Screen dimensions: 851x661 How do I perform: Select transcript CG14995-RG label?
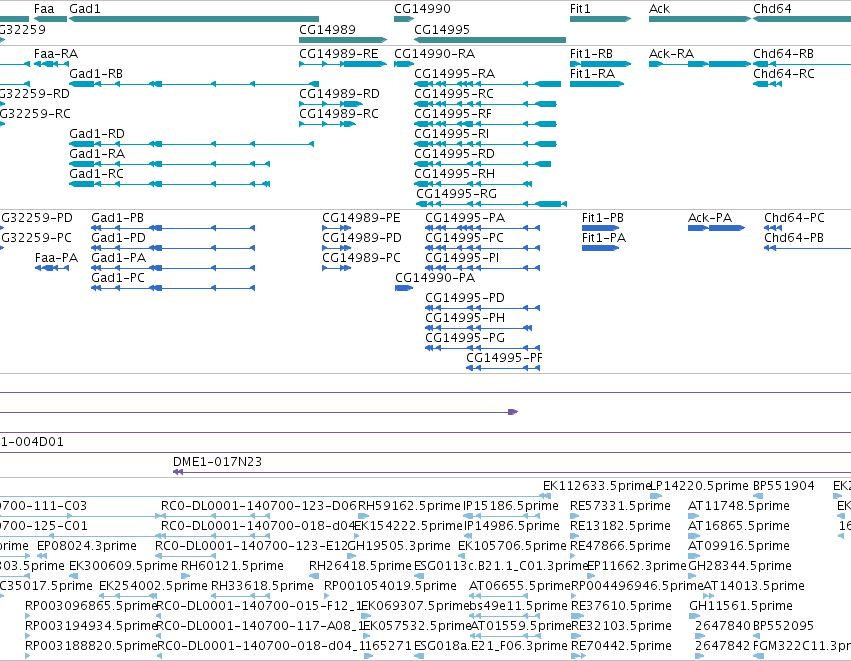click(456, 194)
